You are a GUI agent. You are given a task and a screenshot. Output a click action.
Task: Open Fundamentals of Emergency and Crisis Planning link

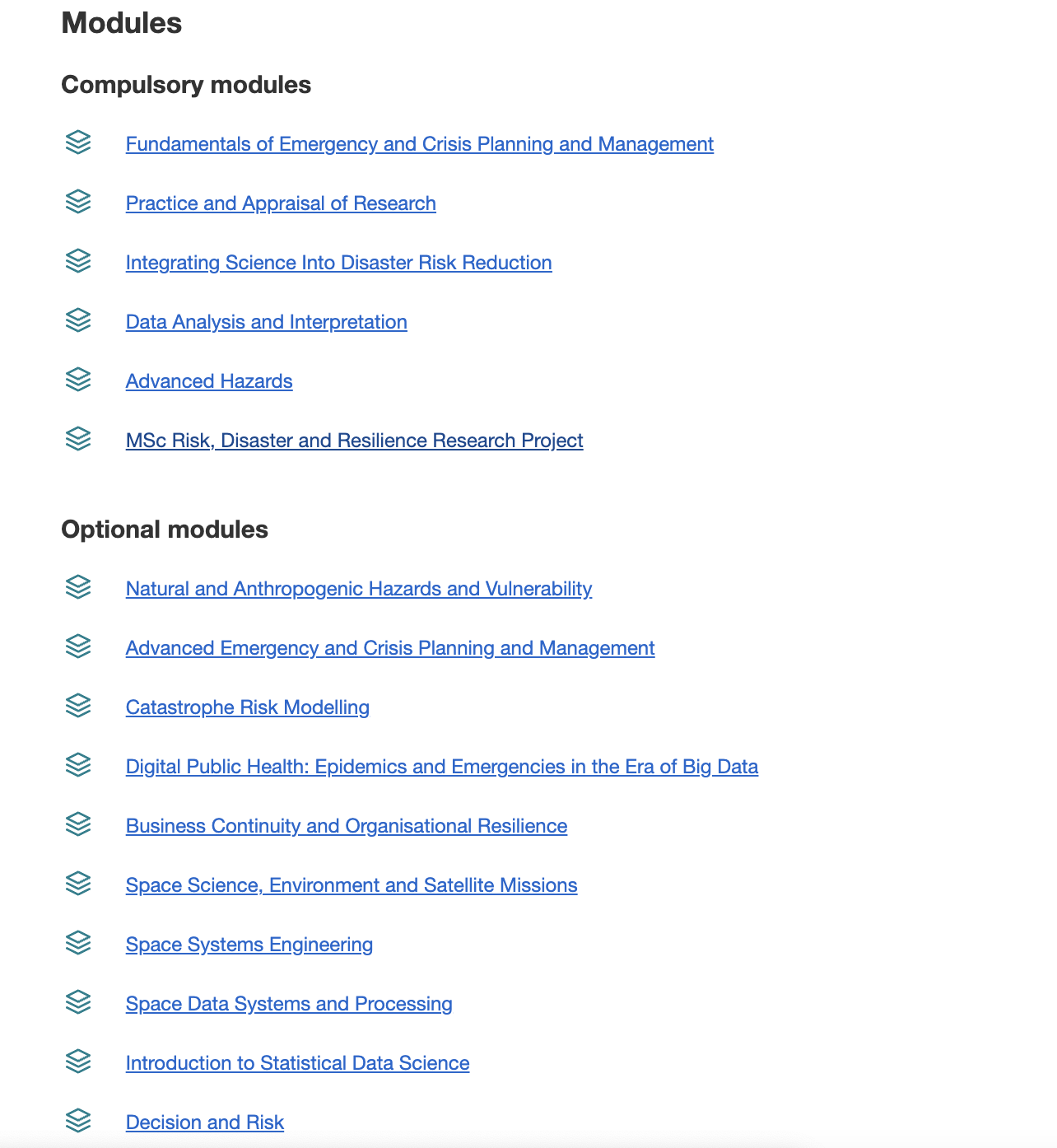(420, 144)
